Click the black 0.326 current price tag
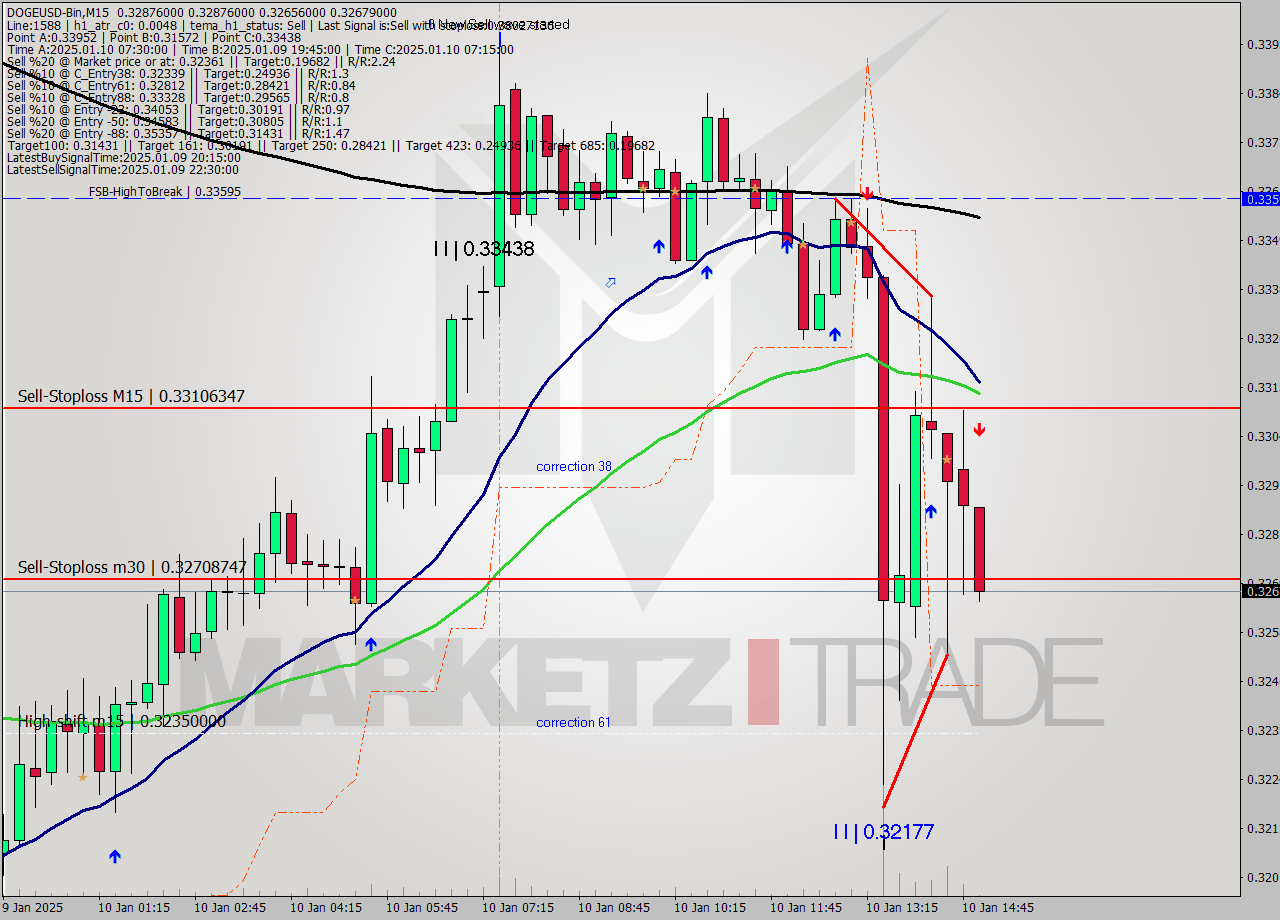This screenshot has width=1280, height=920. click(1260, 591)
